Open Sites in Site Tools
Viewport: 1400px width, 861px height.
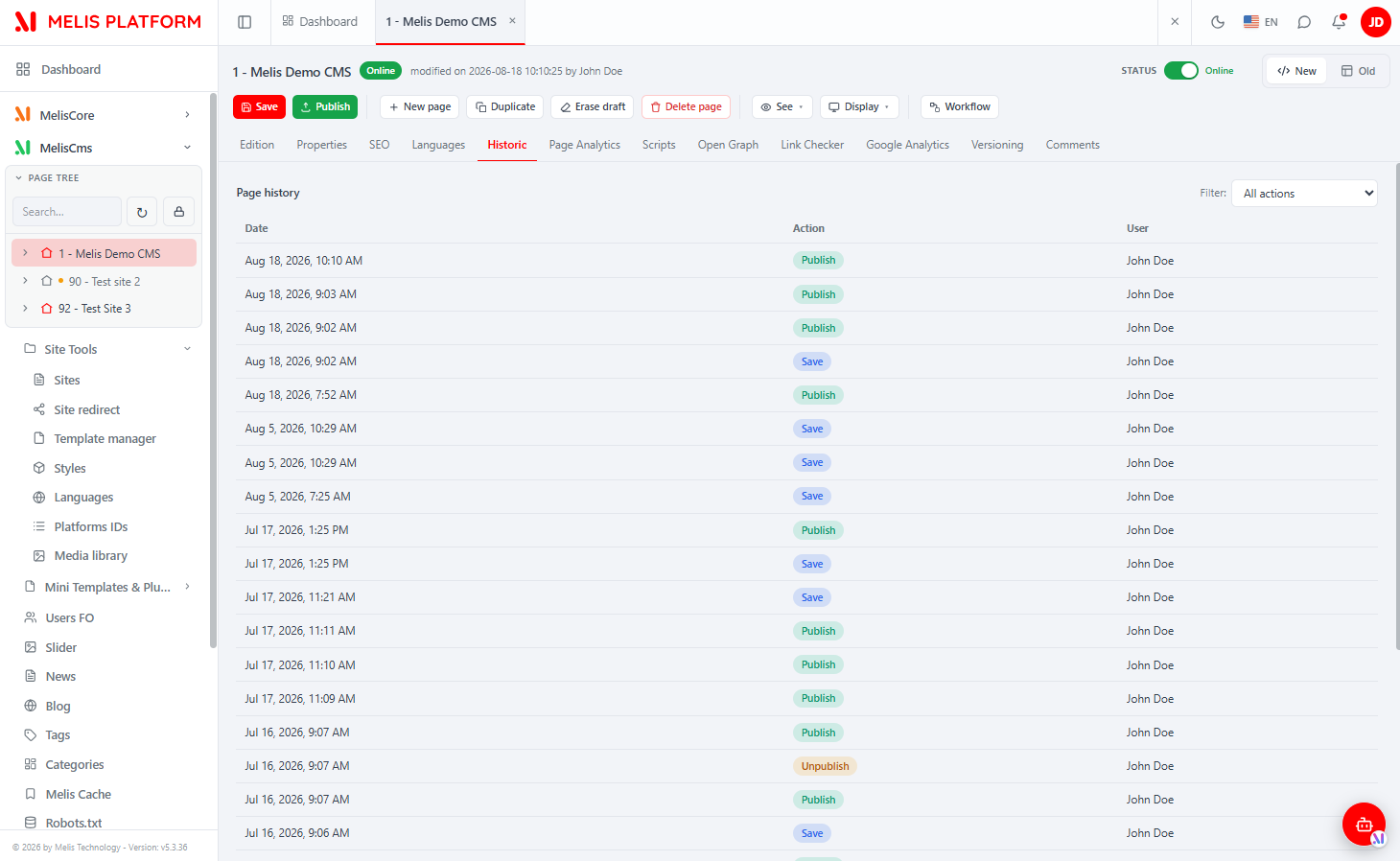(x=67, y=380)
